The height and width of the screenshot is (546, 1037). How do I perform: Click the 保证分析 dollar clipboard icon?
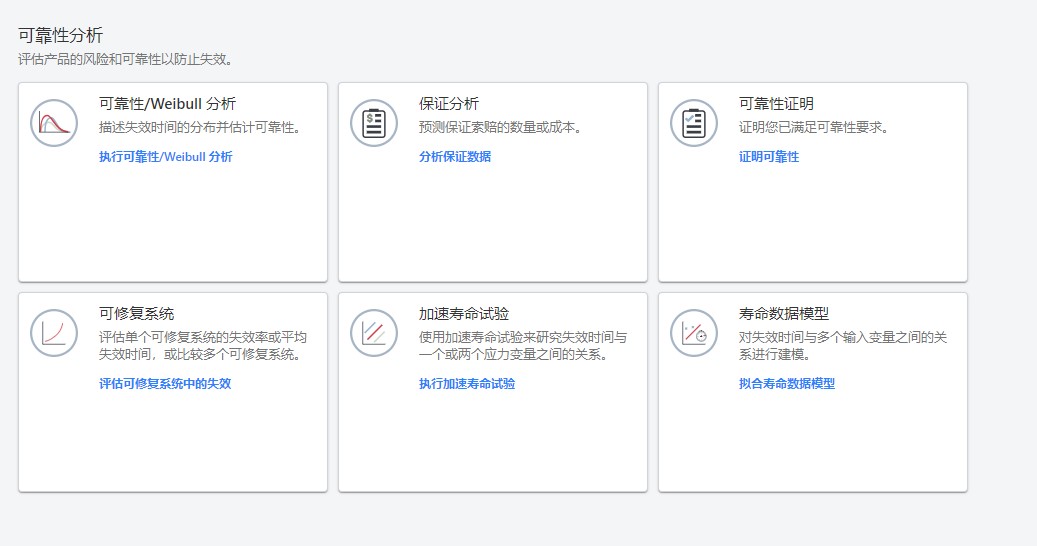point(374,123)
